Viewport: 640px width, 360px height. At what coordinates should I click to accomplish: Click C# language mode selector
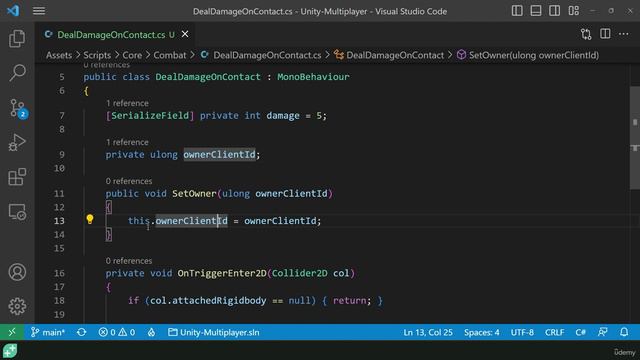(580, 332)
